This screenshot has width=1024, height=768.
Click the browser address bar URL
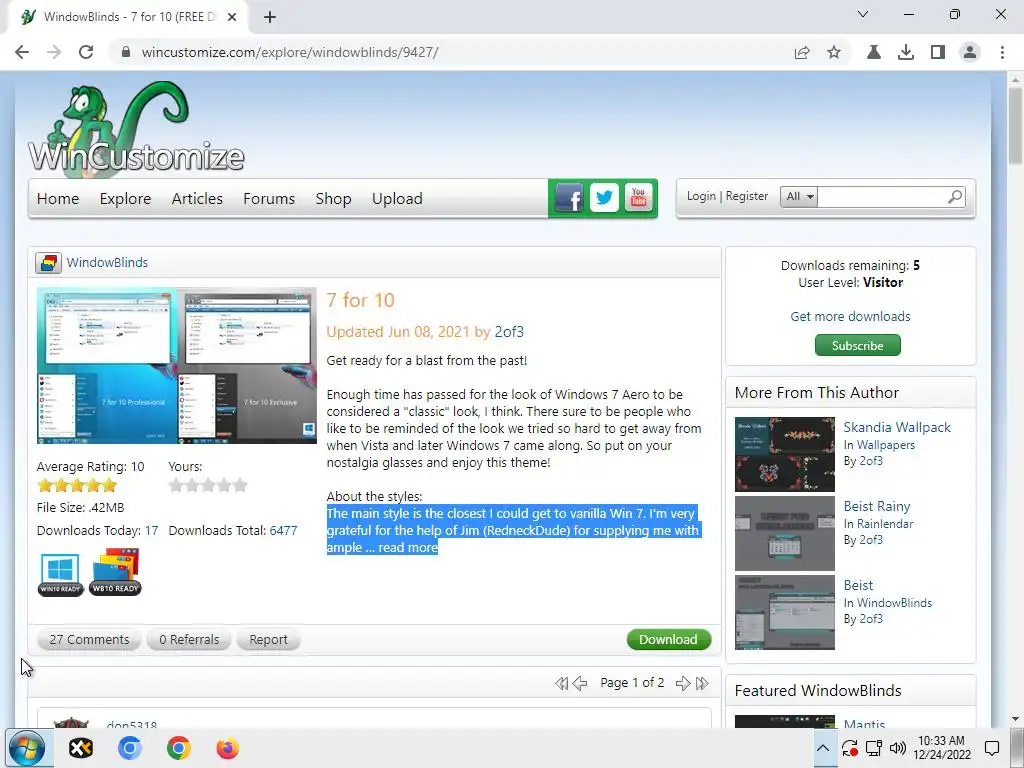point(290,52)
